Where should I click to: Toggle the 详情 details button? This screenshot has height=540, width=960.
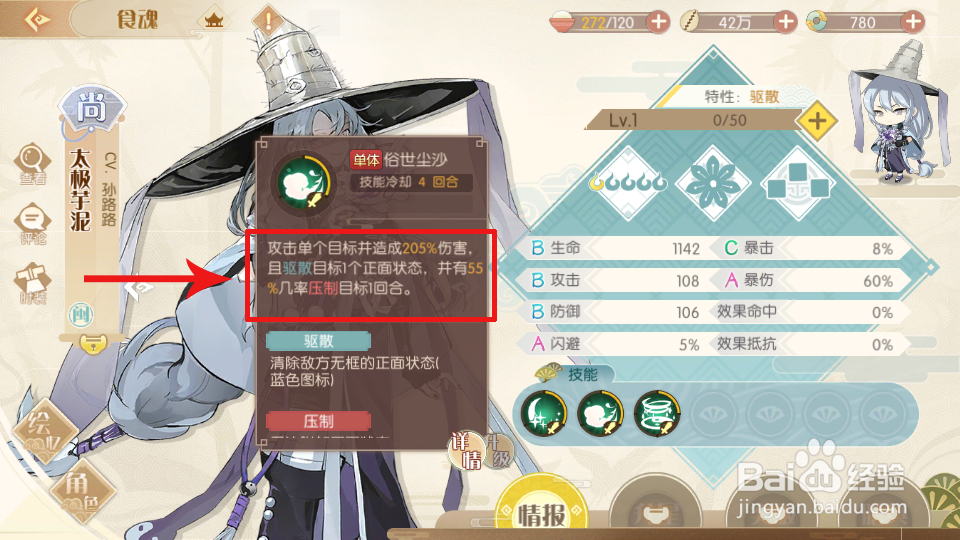[467, 451]
